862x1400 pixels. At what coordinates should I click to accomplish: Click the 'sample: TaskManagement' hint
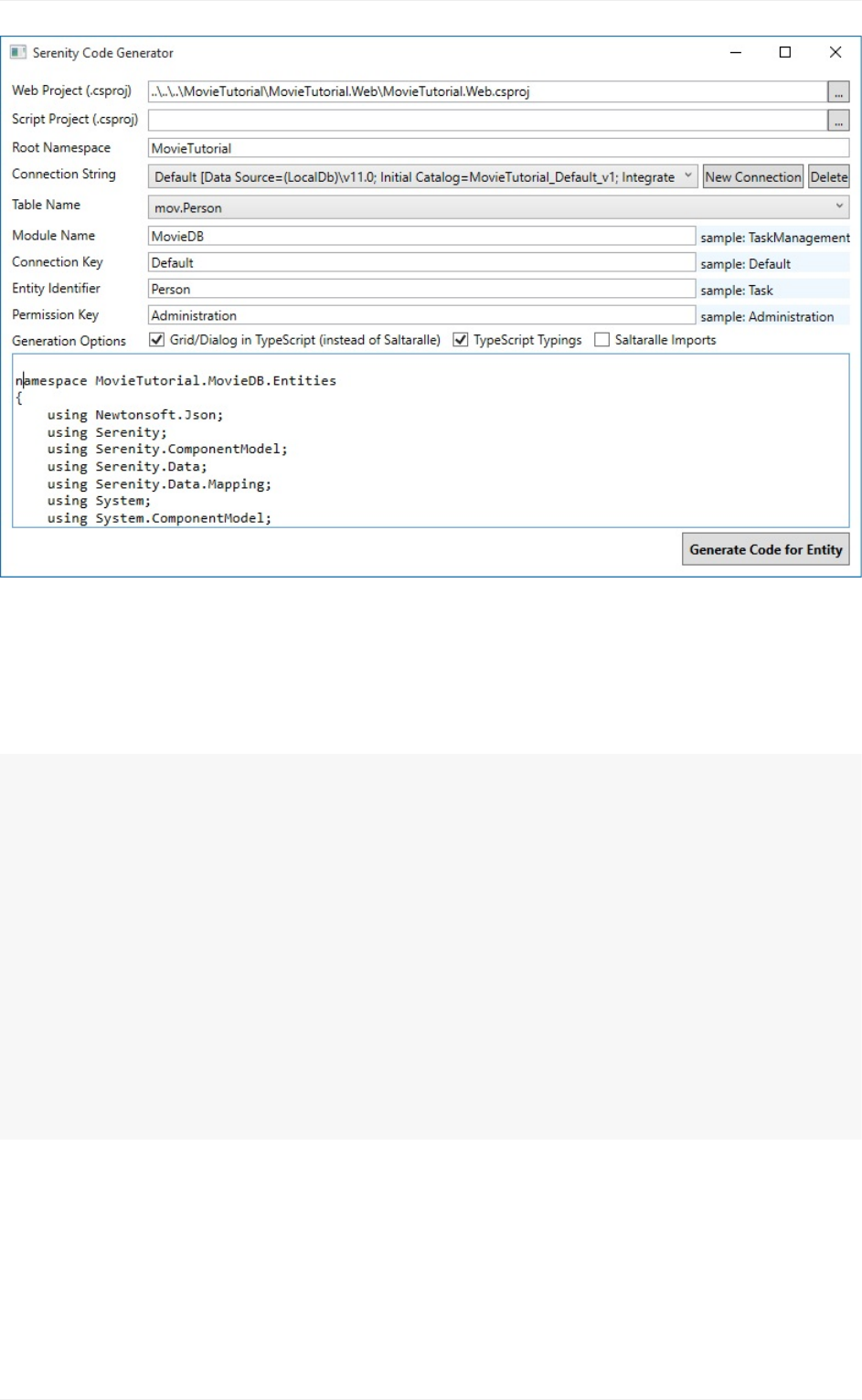(x=775, y=238)
